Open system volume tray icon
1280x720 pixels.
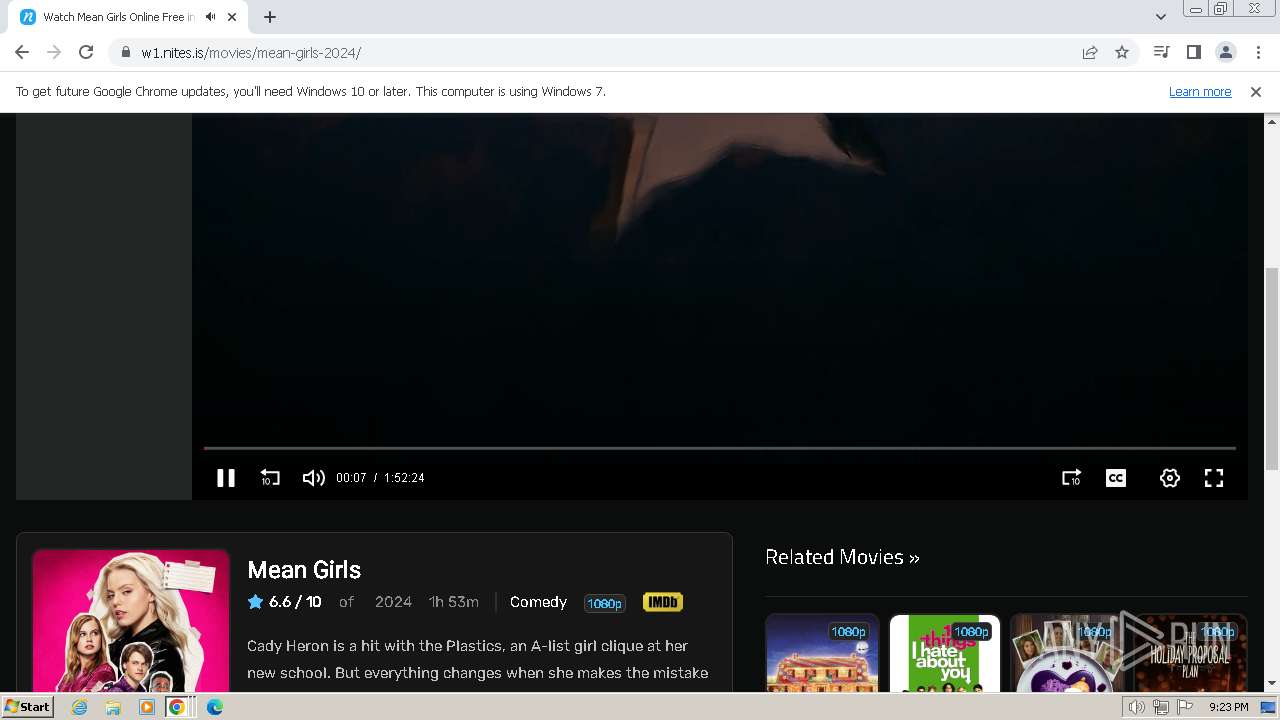point(1137,707)
